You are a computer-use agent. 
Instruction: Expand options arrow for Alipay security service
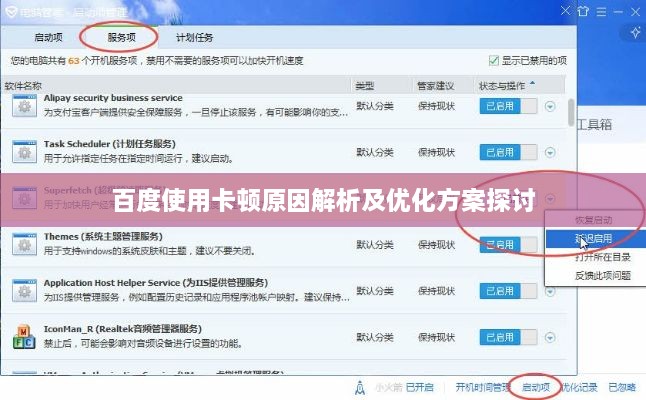[x=550, y=106]
